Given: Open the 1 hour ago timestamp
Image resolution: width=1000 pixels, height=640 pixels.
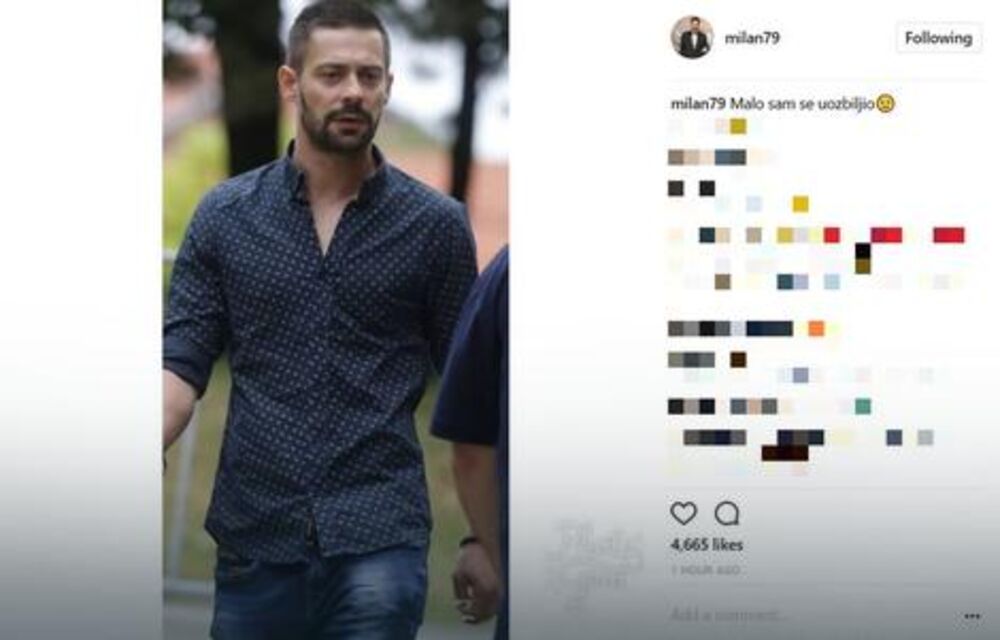Looking at the screenshot, I should 705,570.
